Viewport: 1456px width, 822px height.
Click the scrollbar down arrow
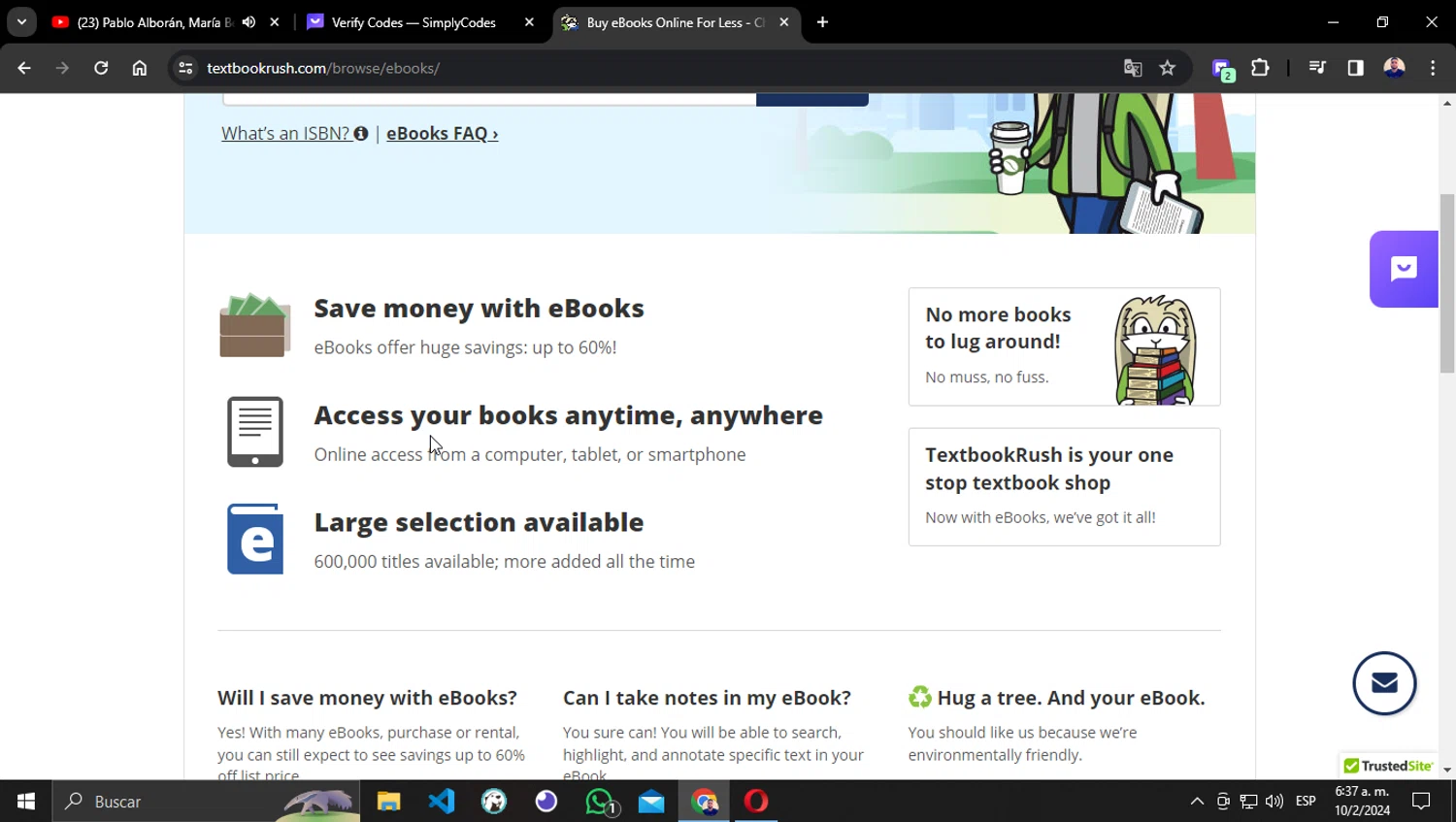pos(1447,770)
